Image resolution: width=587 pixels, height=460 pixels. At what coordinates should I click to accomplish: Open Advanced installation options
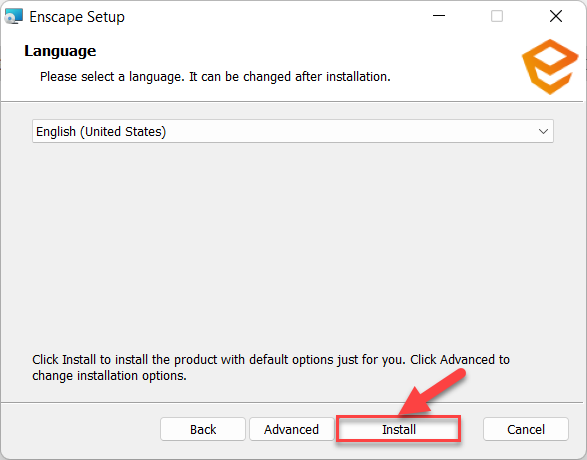point(291,429)
